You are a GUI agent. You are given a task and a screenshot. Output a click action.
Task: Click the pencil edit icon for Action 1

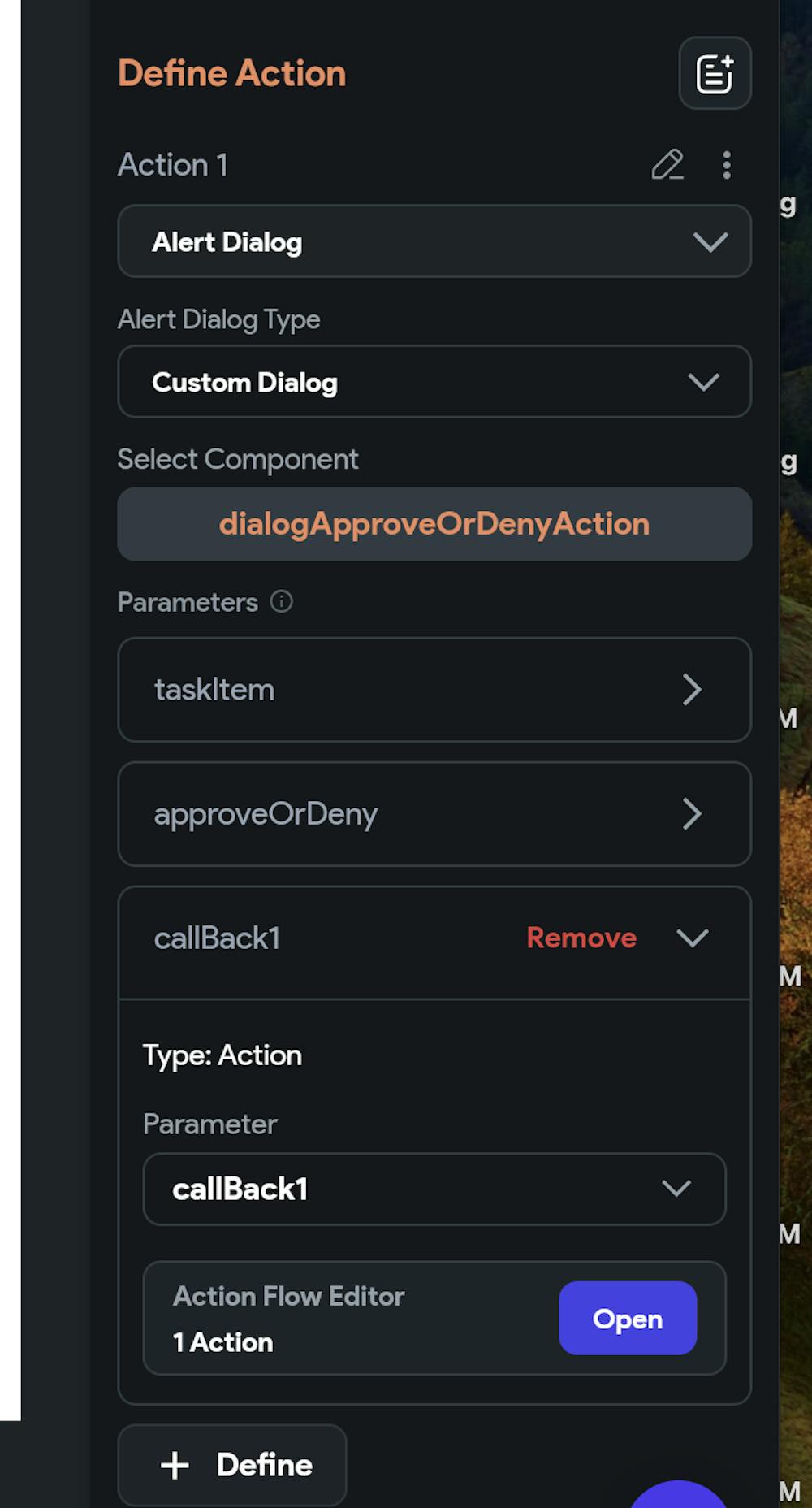[667, 165]
